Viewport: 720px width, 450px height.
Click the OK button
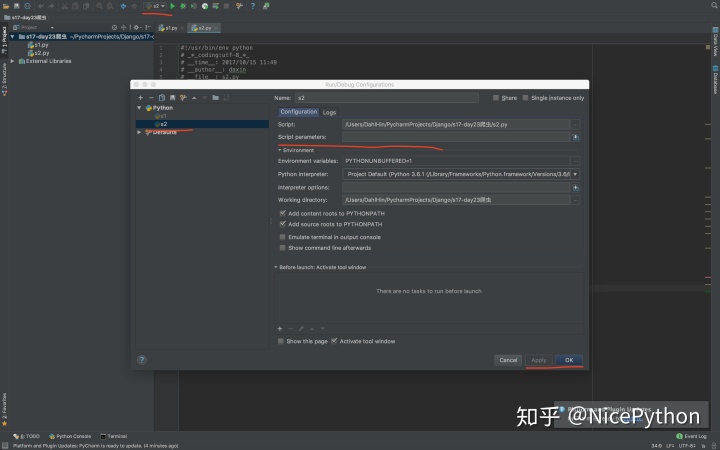(x=569, y=360)
